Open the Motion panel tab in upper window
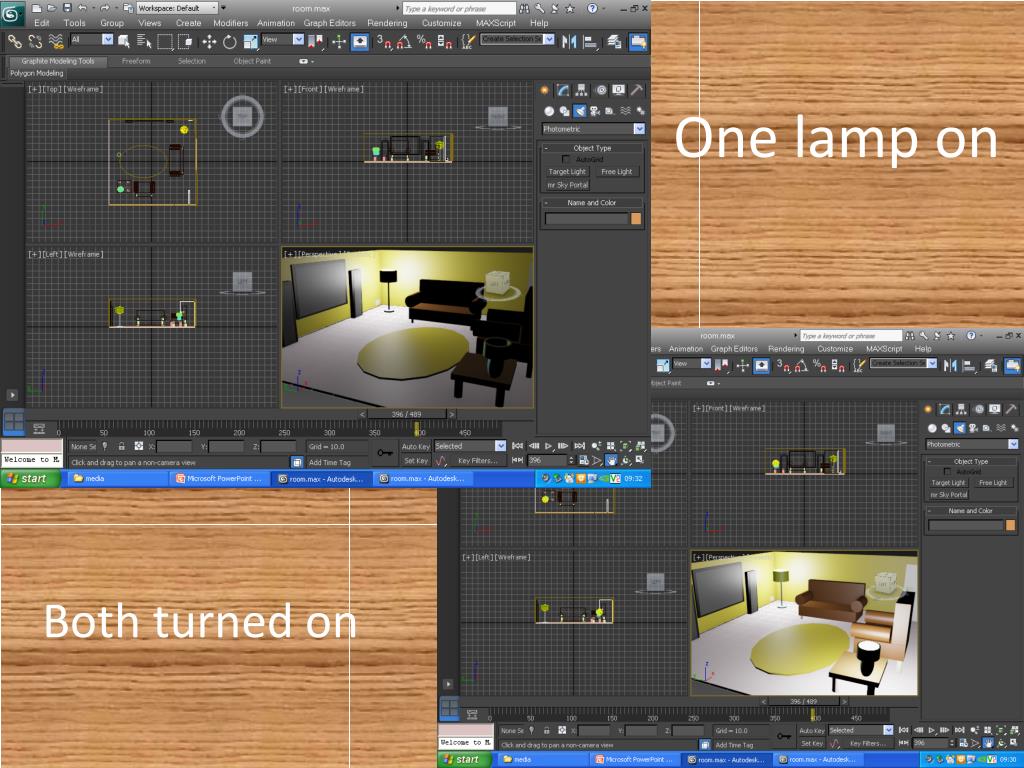Viewport: 1024px width, 768px height. pos(601,90)
